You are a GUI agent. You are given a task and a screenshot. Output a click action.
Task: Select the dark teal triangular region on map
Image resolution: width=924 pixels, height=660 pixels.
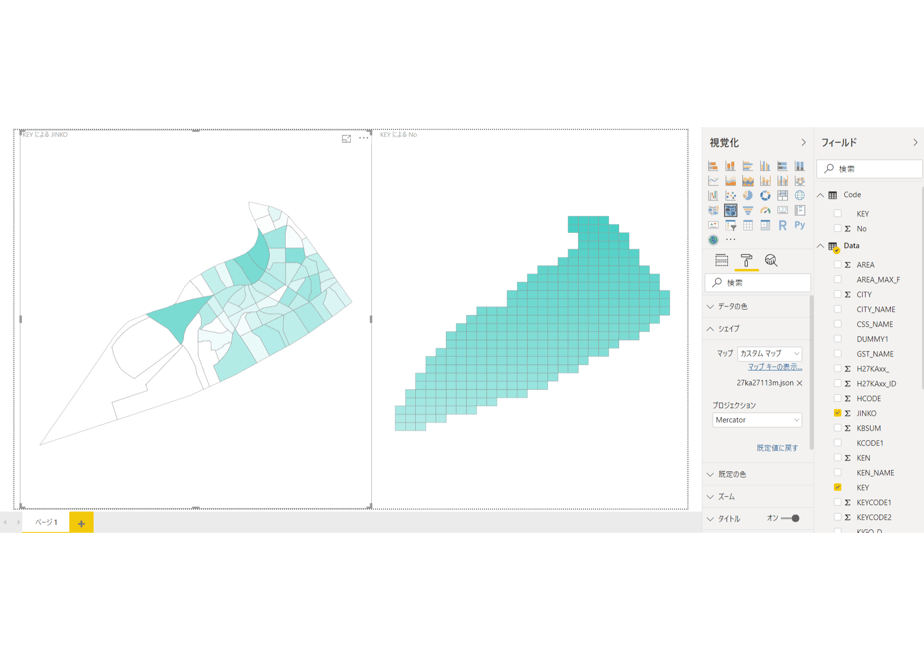click(x=180, y=316)
